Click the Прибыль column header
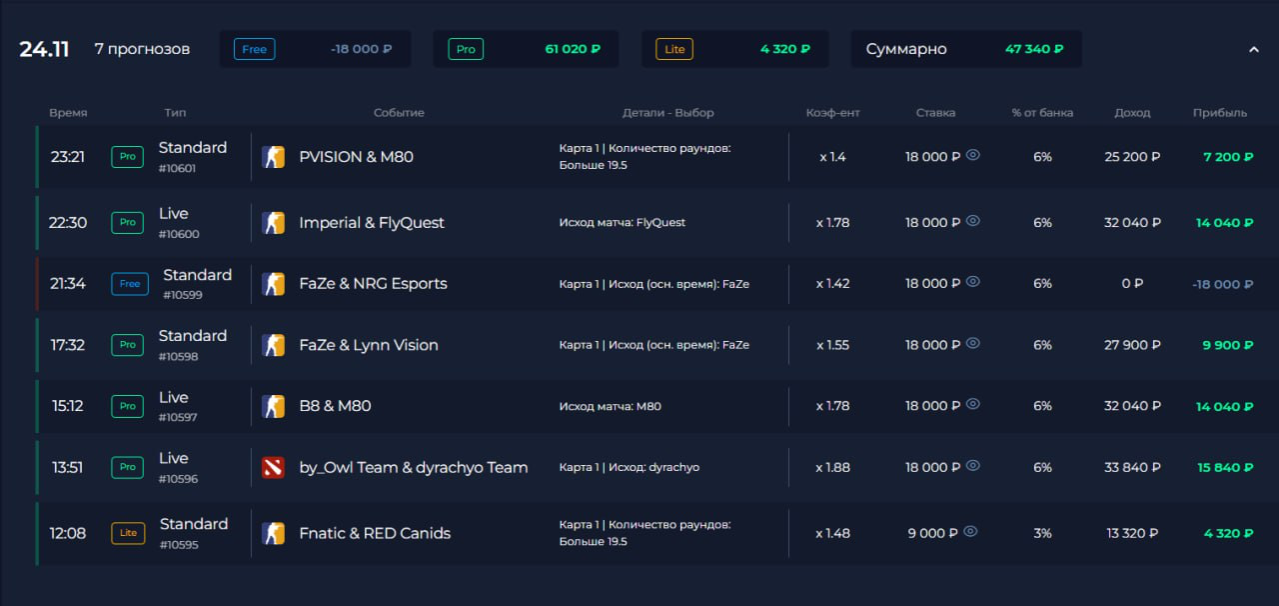Image resolution: width=1279 pixels, height=606 pixels. pos(1219,113)
